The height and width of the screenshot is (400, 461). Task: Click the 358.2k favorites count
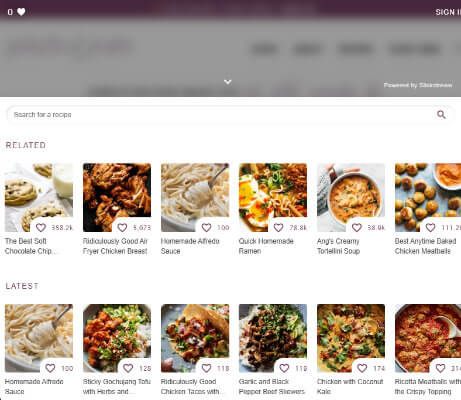[x=62, y=228]
